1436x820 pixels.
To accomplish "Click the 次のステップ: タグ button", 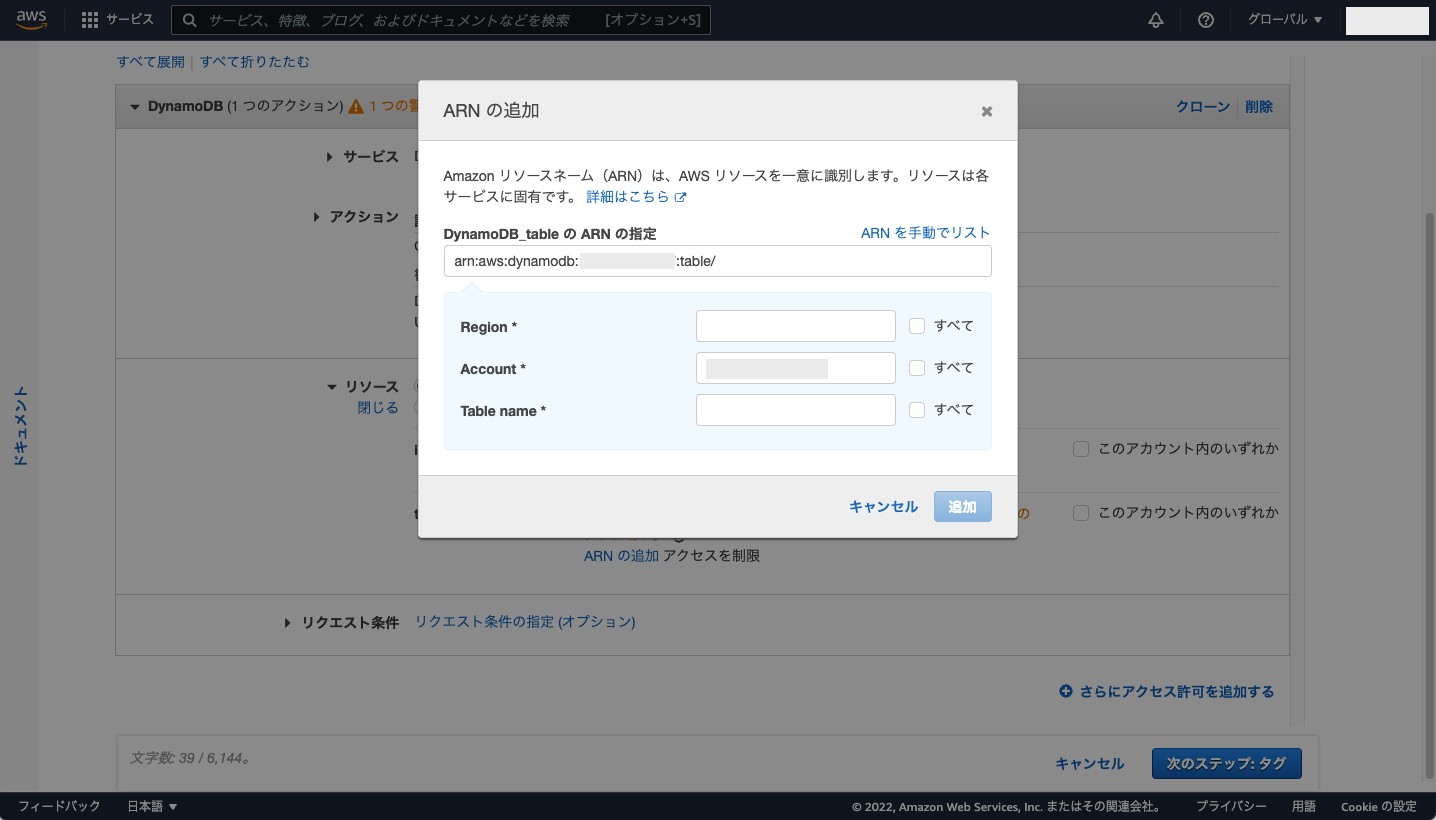I will tap(1226, 764).
